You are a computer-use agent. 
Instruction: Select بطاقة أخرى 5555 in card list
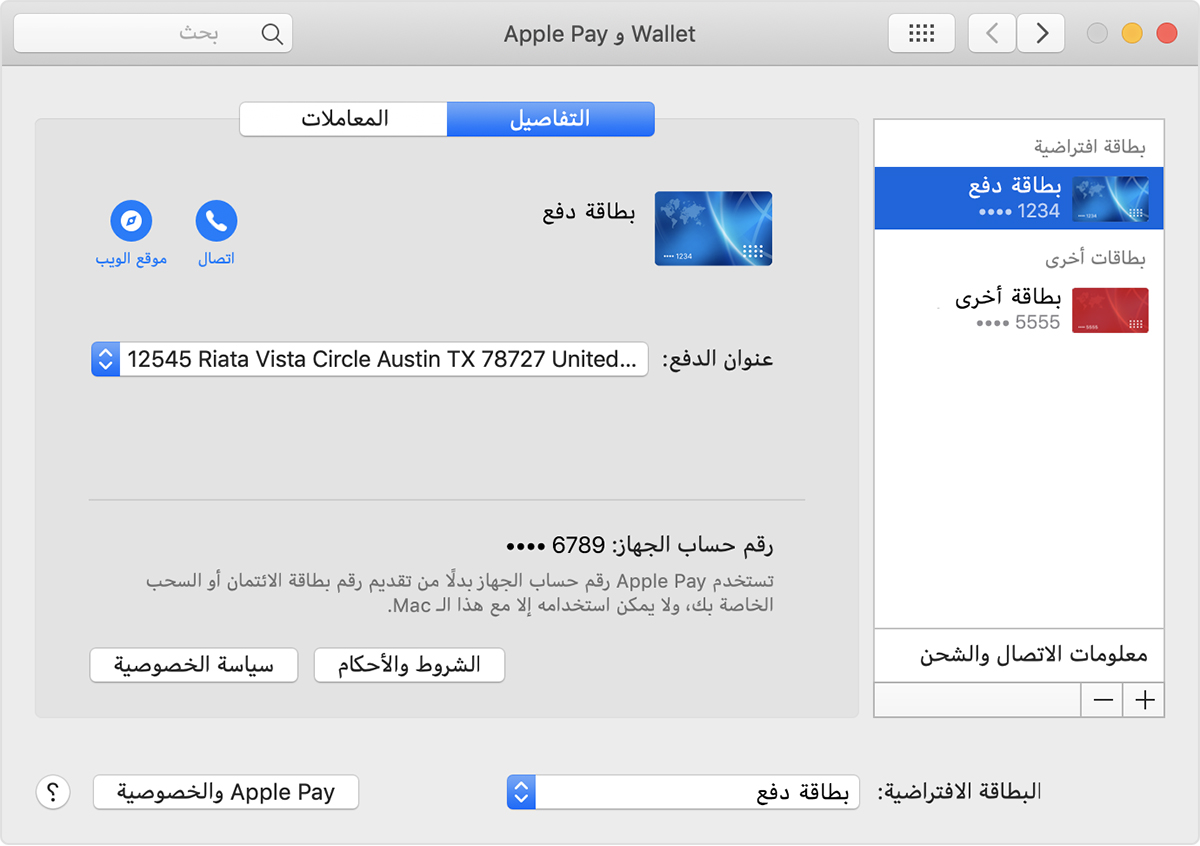point(1019,310)
